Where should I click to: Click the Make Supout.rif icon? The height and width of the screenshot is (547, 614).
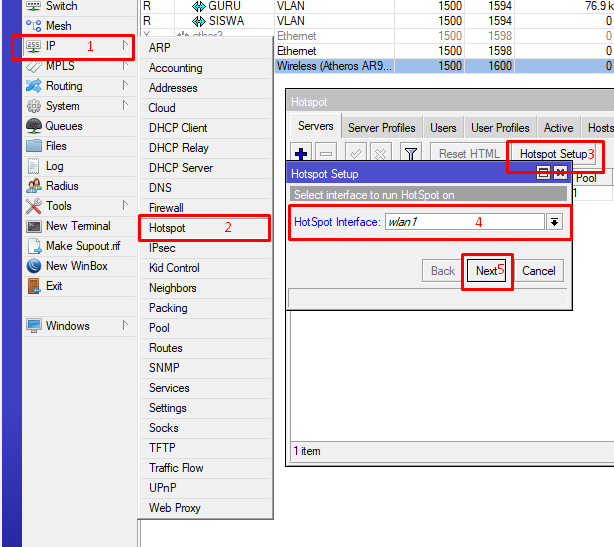pyautogui.click(x=34, y=246)
